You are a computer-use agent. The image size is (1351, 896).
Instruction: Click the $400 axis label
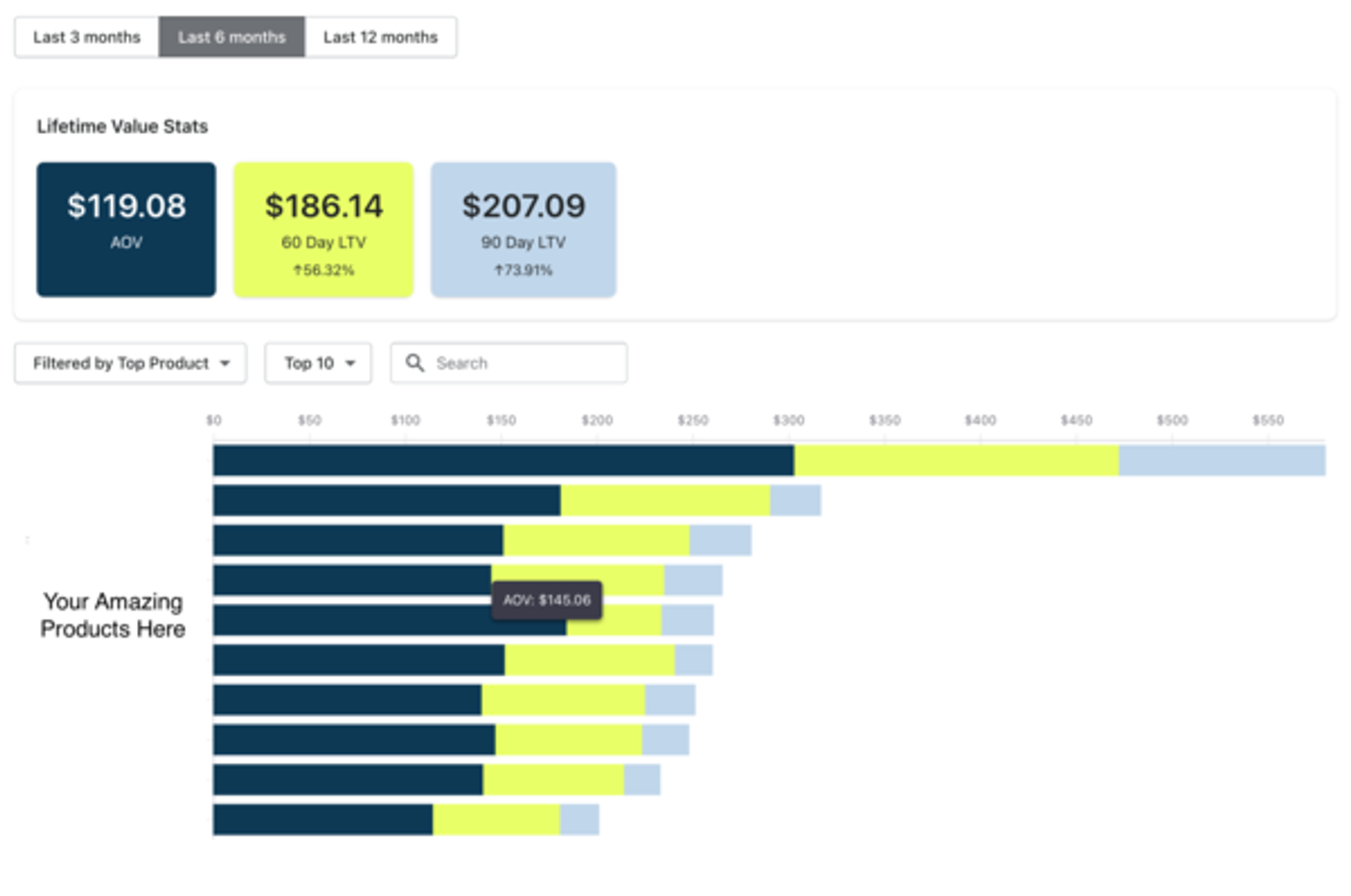(980, 420)
